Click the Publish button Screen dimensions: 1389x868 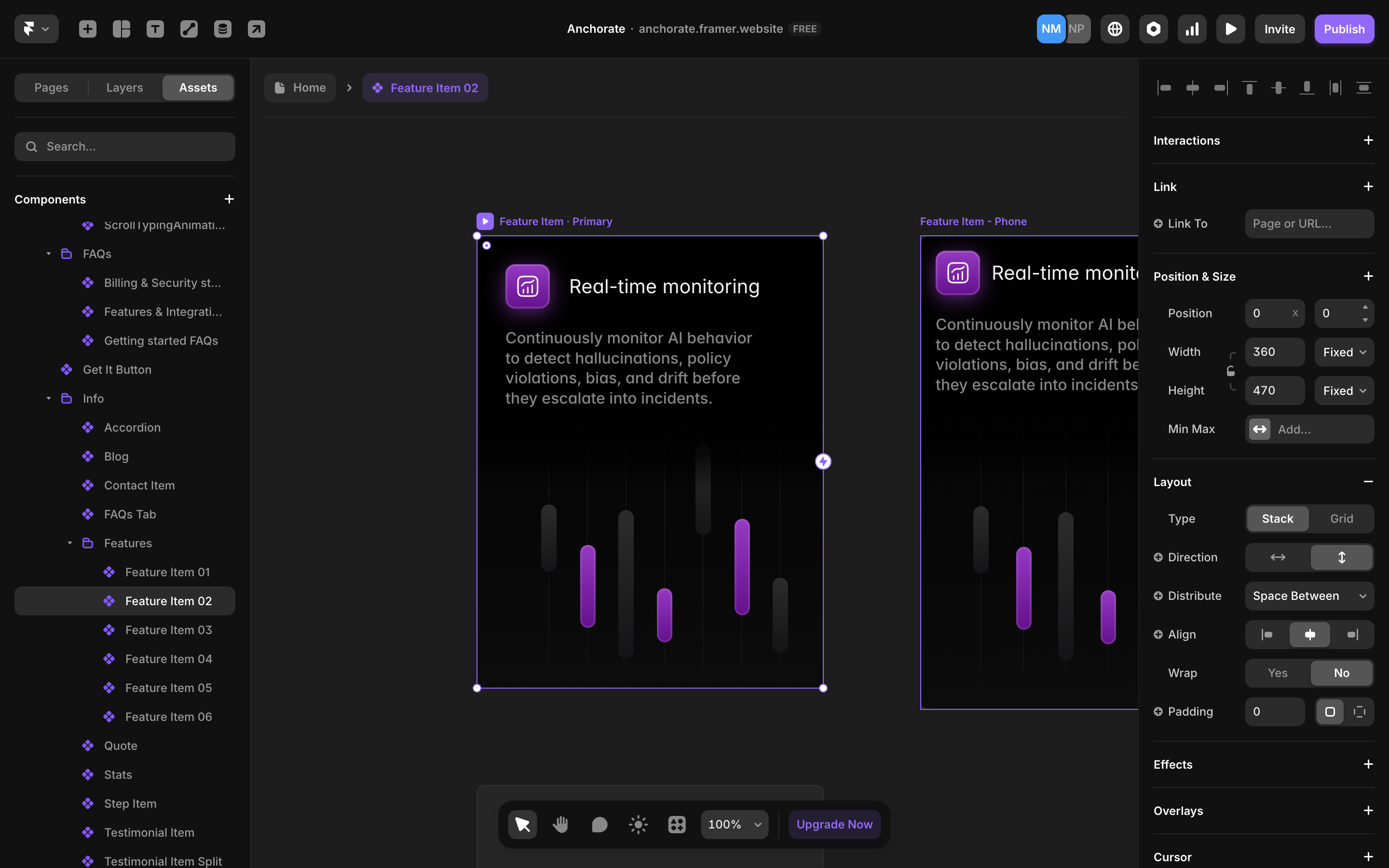1344,29
